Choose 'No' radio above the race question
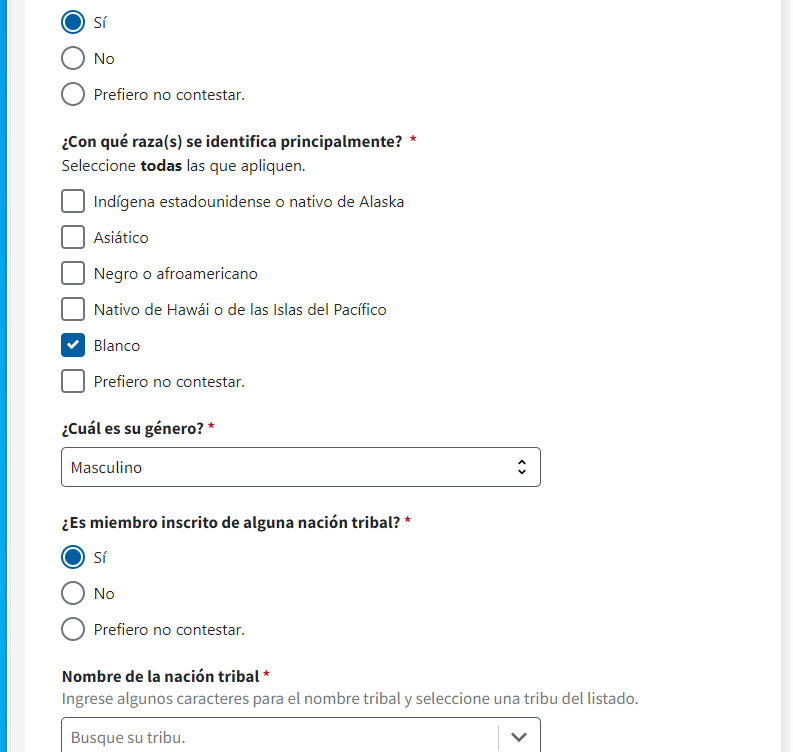793x752 pixels. pyautogui.click(x=73, y=58)
